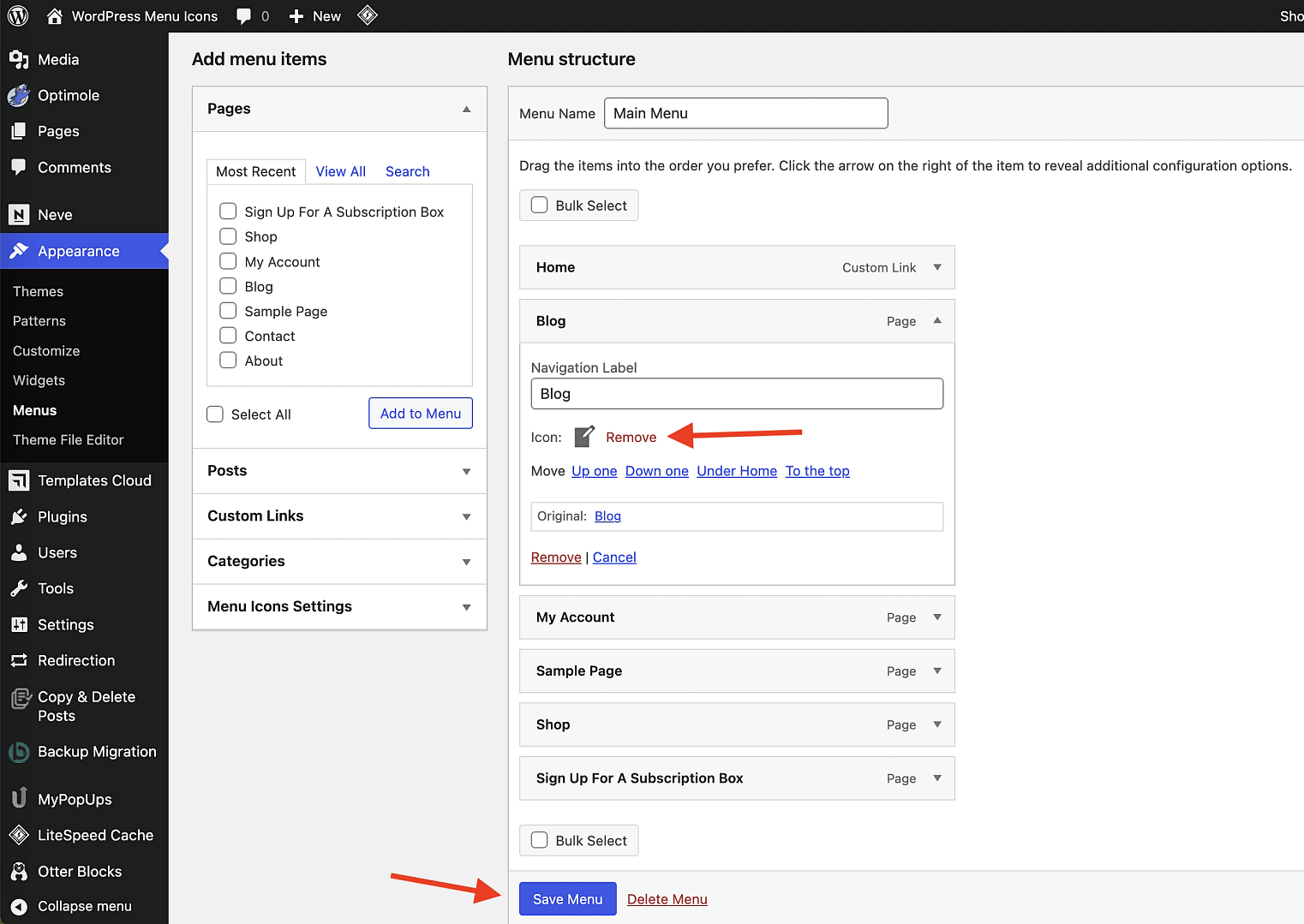Viewport: 1304px width, 924px height.
Task: Click the Comments sidebar icon
Action: click(19, 167)
